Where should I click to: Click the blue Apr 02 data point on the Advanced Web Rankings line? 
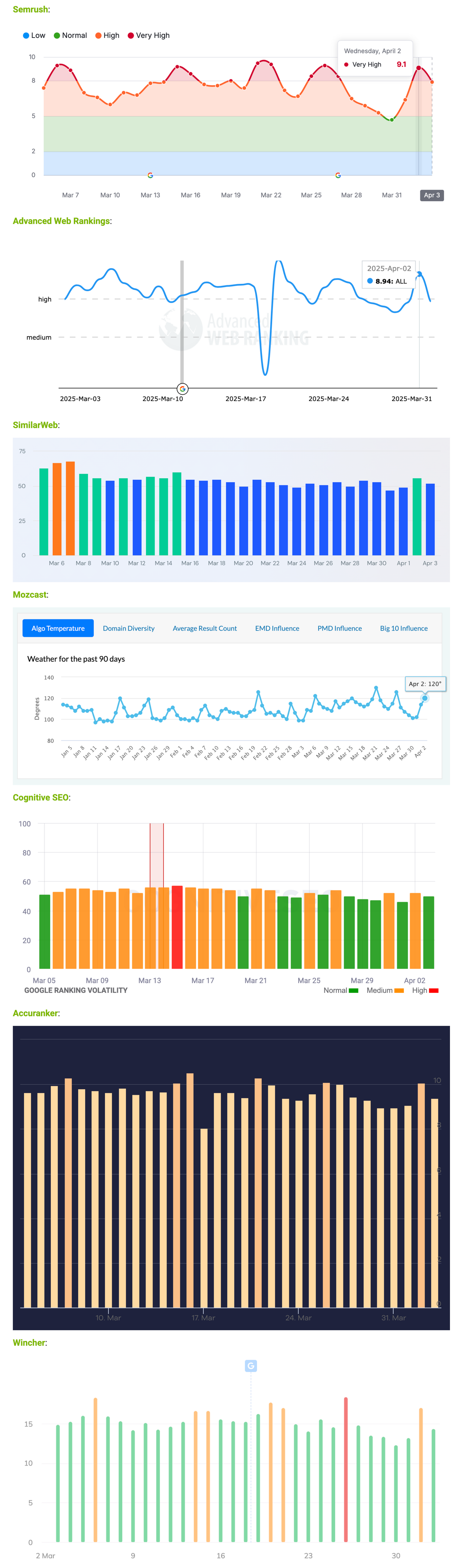point(419,274)
